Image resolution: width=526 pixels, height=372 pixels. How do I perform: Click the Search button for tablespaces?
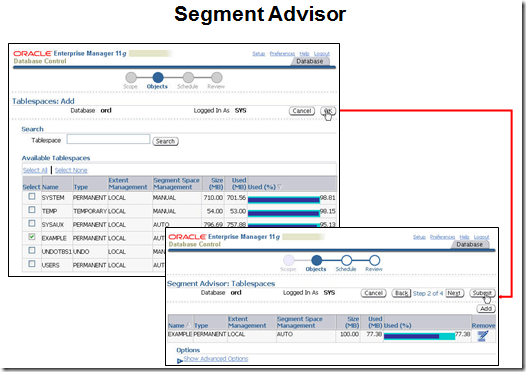tap(165, 141)
